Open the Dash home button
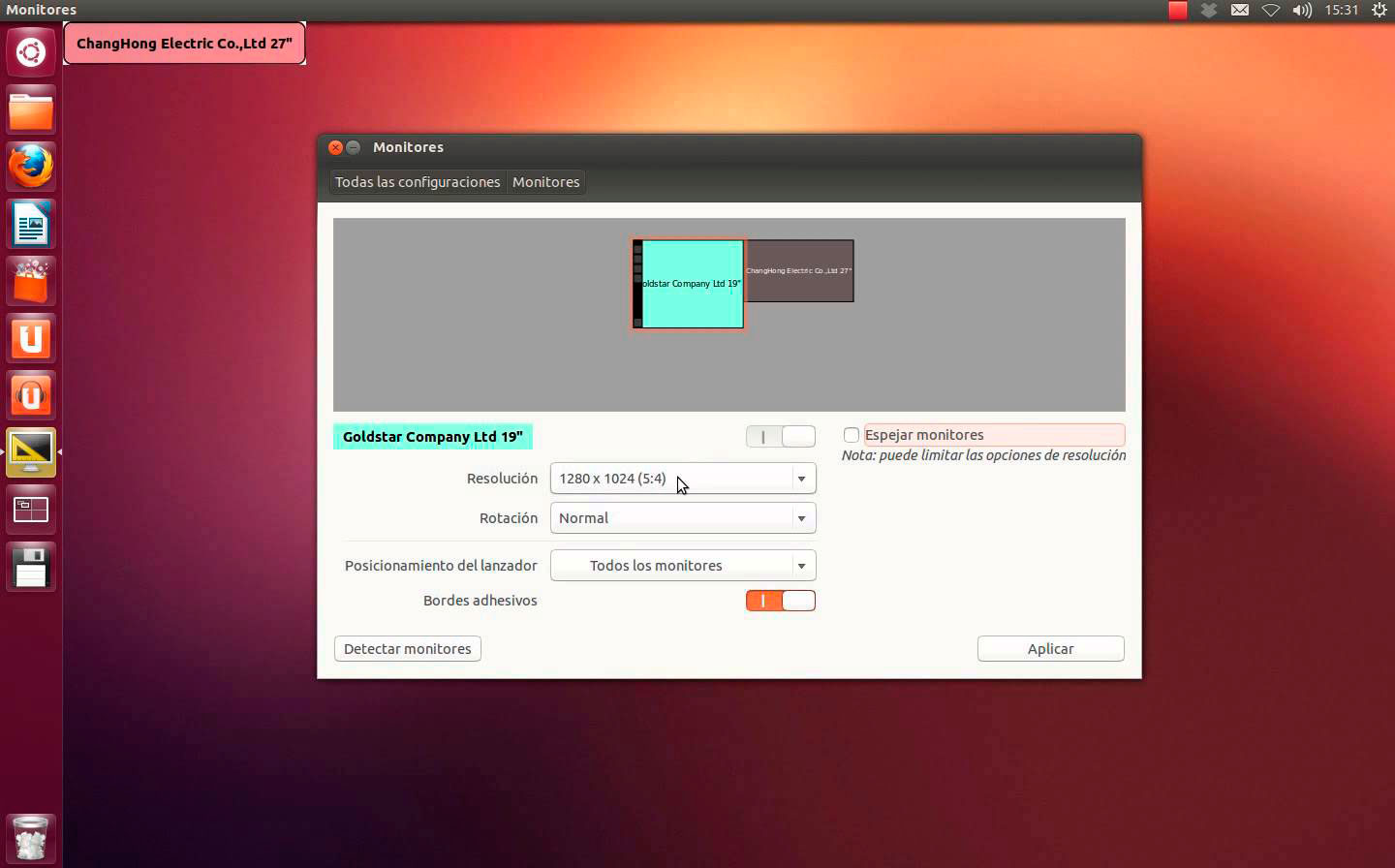The image size is (1395, 868). pyautogui.click(x=30, y=51)
